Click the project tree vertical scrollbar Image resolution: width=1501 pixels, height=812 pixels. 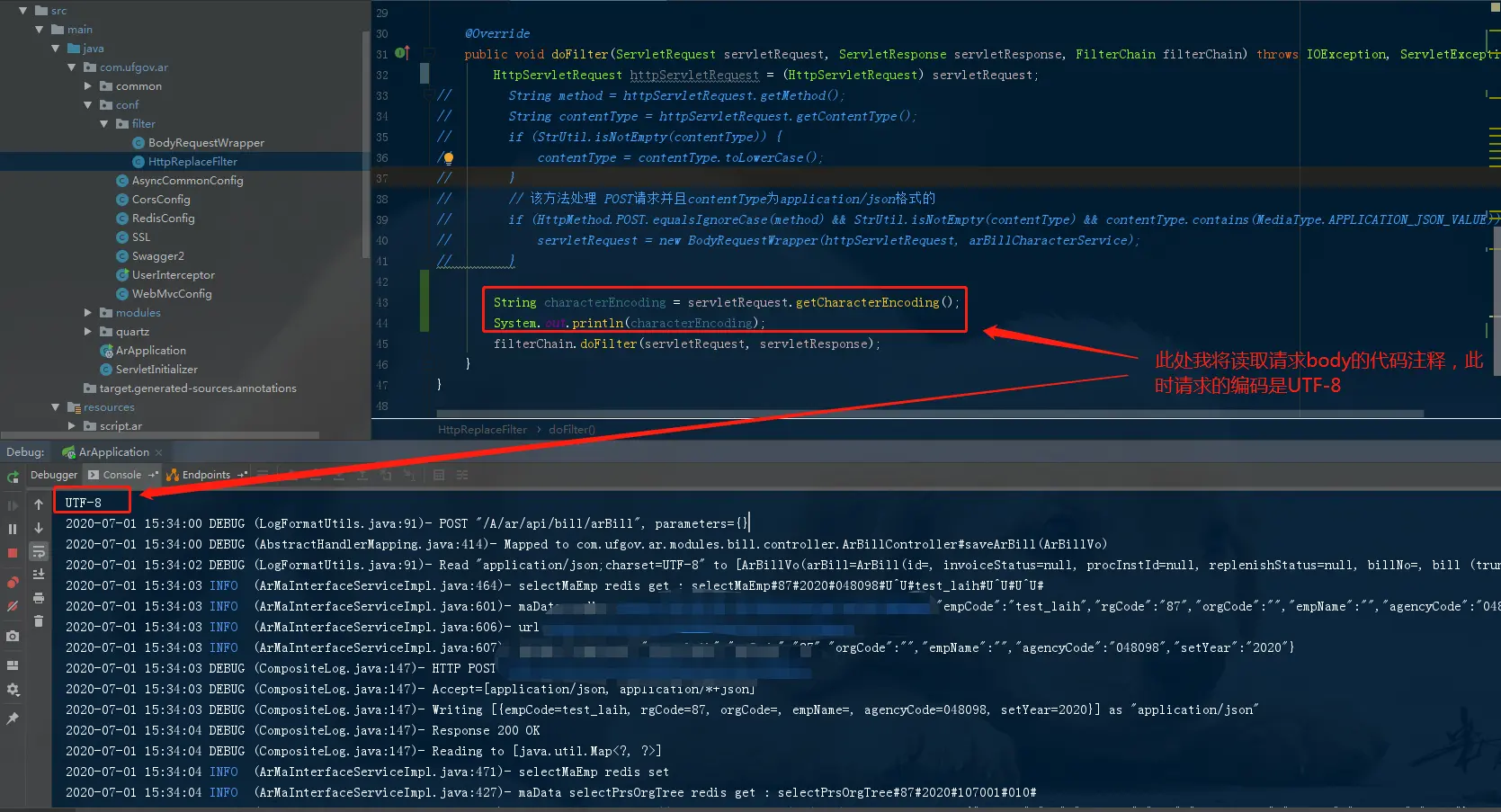[365, 144]
